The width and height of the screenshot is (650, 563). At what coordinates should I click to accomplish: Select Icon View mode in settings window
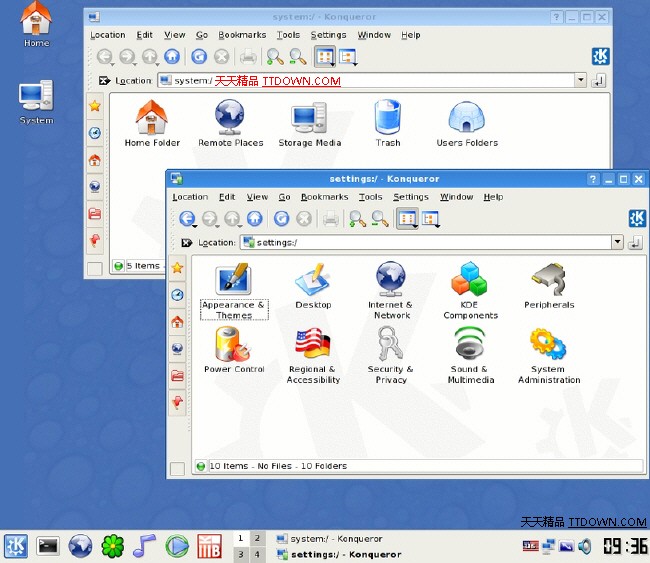[407, 218]
